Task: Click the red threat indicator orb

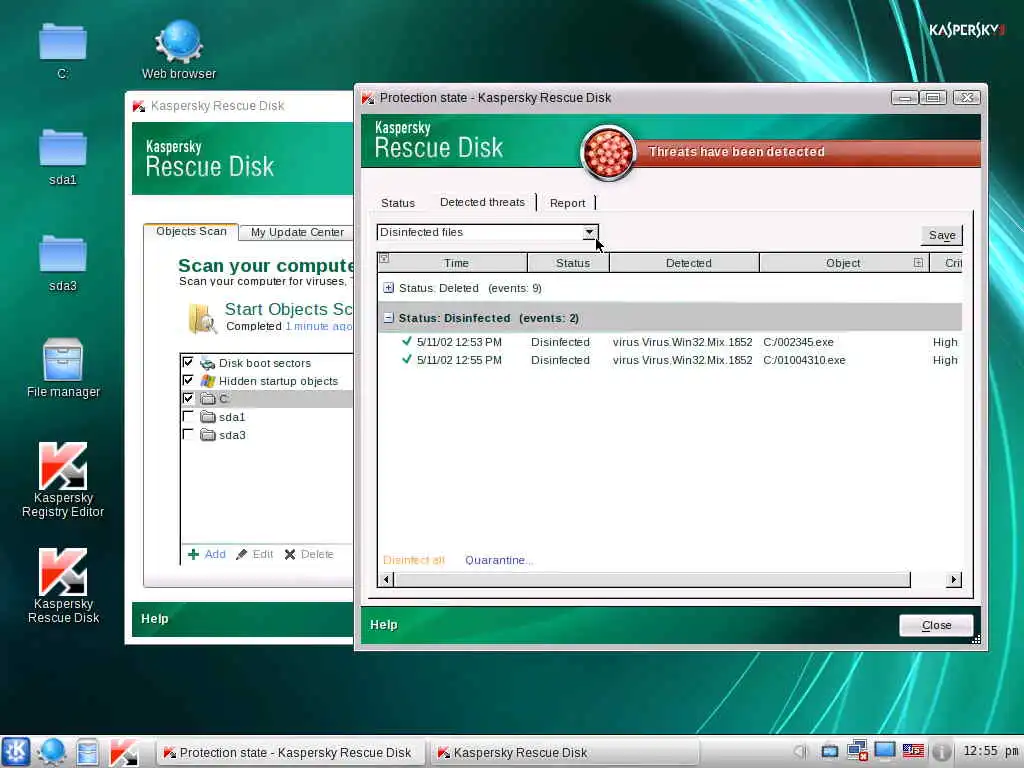Action: (607, 153)
